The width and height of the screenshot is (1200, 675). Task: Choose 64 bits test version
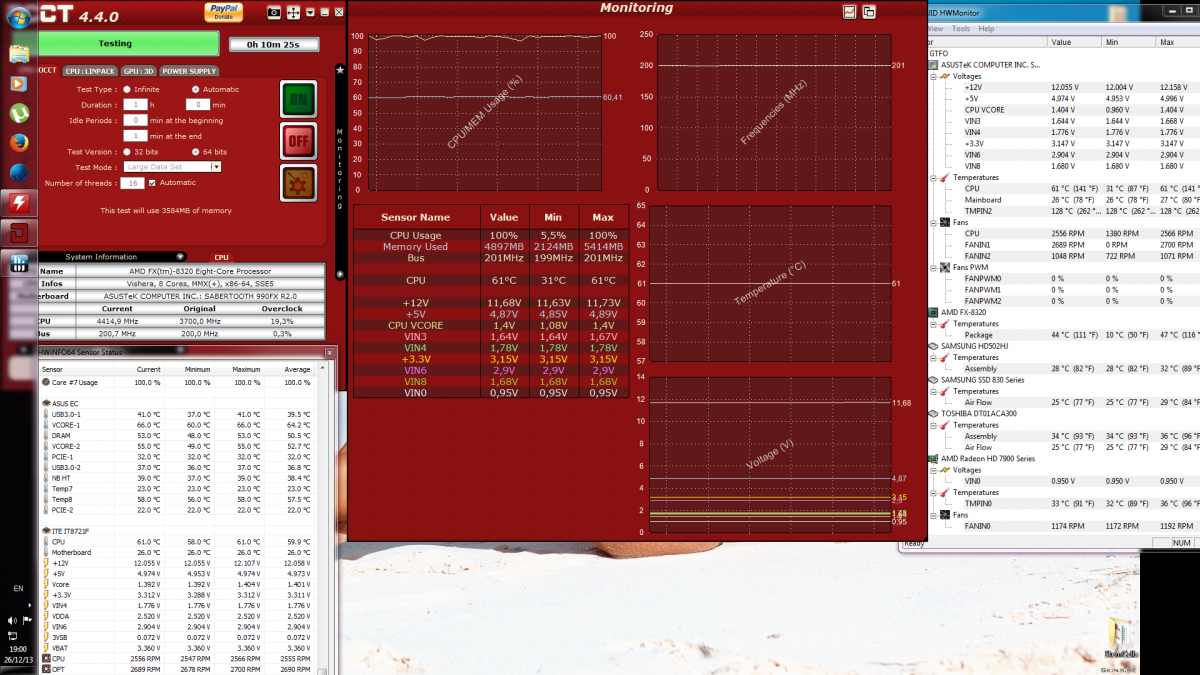(194, 151)
